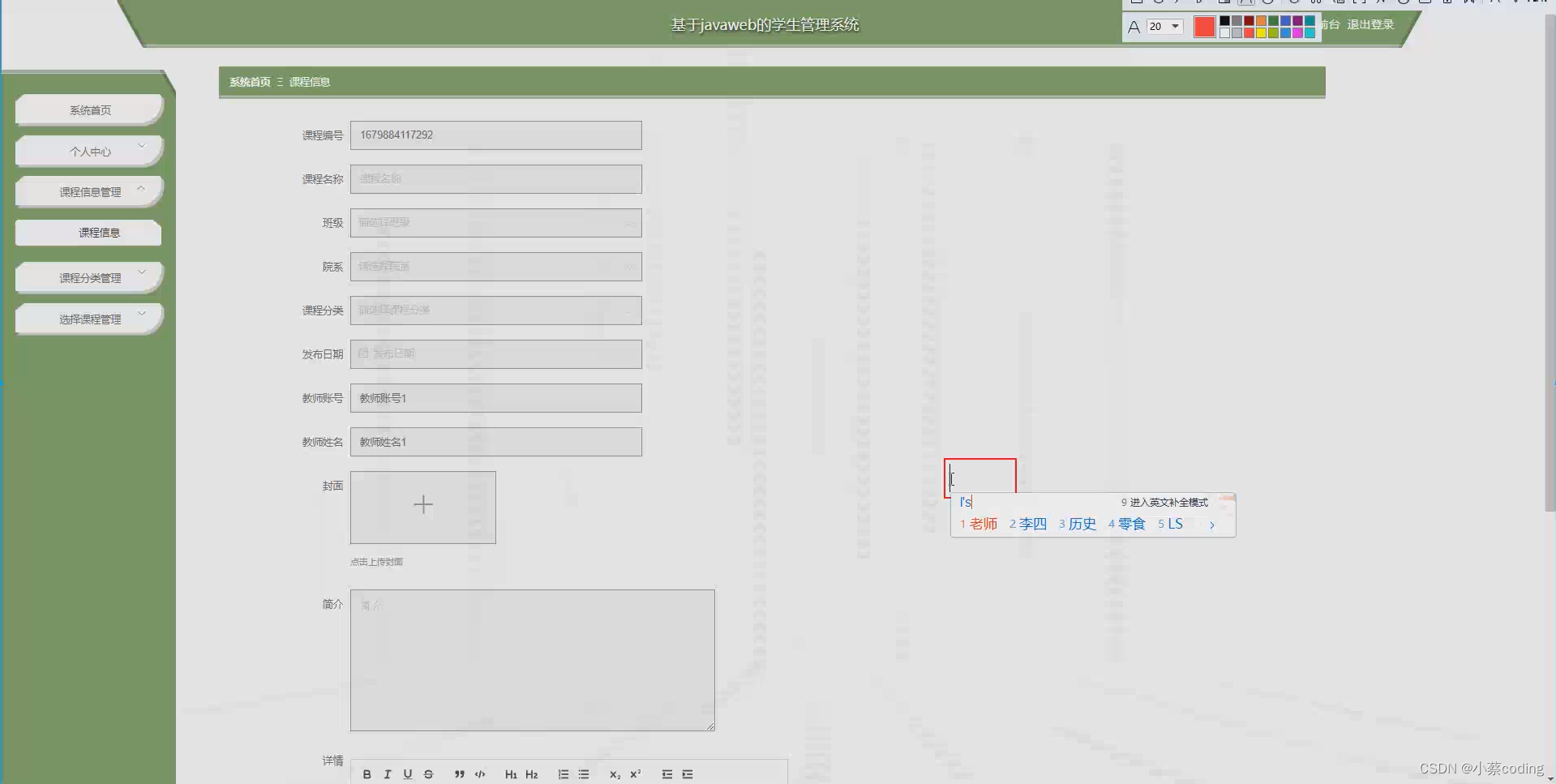The height and width of the screenshot is (784, 1556).
Task: Open the 课程信息 submenu item
Action: pos(88,233)
